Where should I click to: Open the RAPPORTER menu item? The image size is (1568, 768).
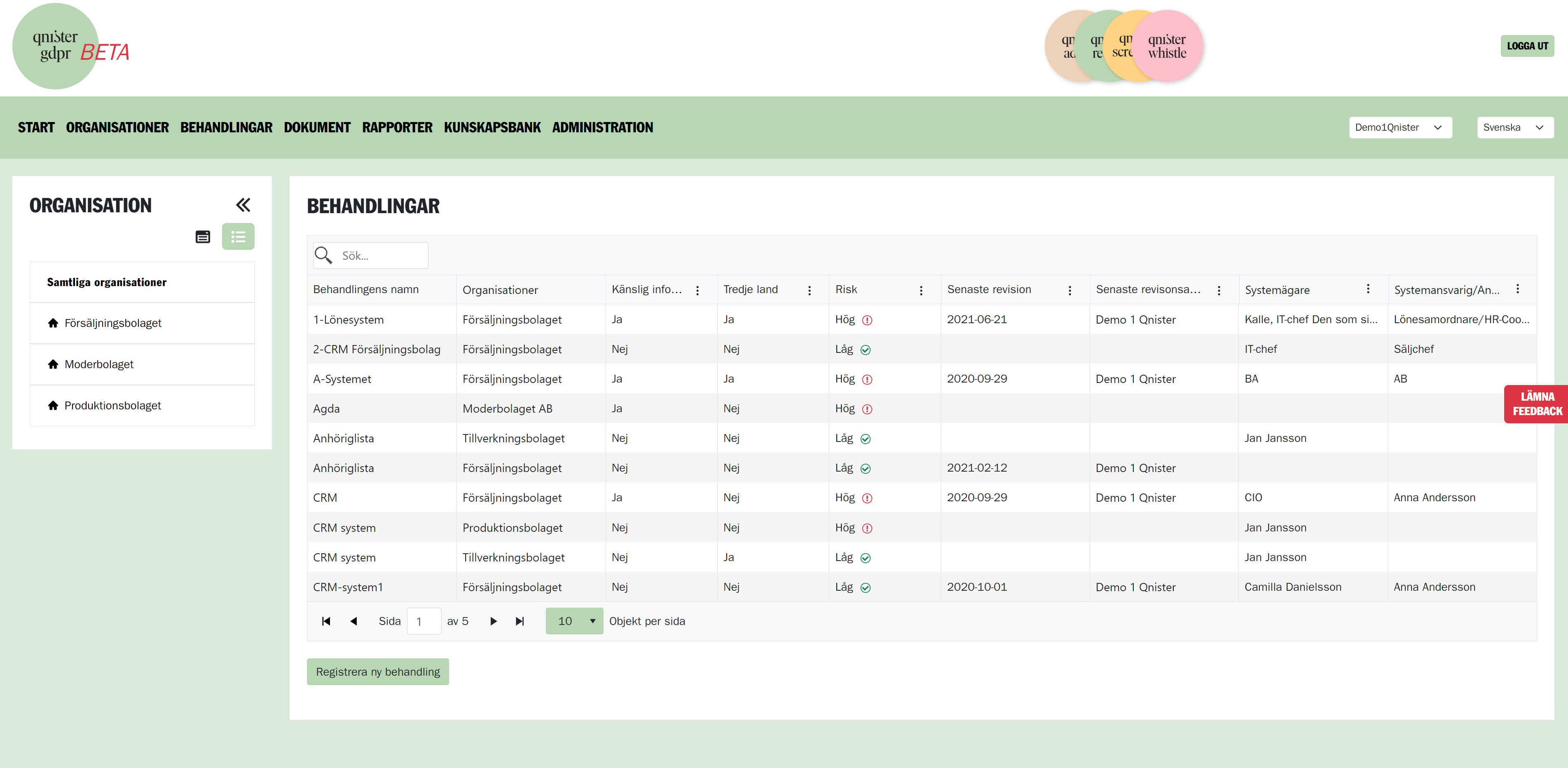coord(397,127)
